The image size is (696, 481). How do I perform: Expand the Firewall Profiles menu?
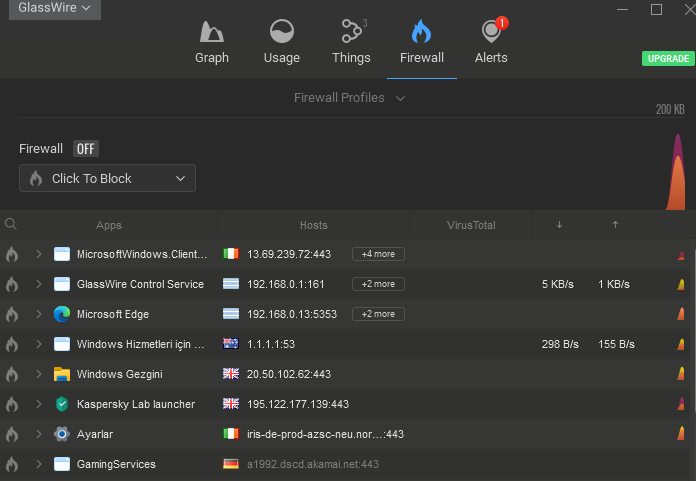point(349,98)
